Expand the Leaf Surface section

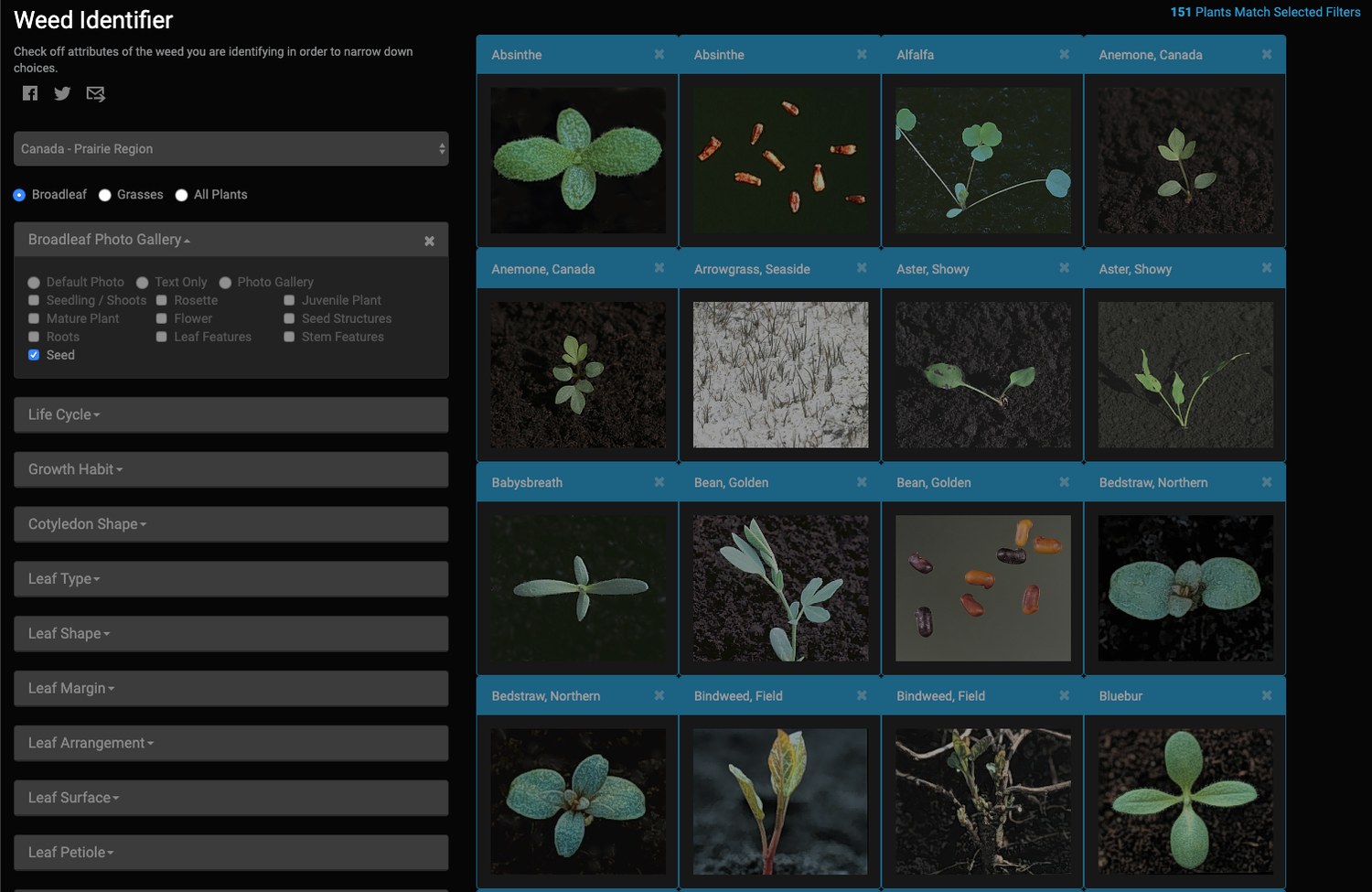pyautogui.click(x=231, y=798)
